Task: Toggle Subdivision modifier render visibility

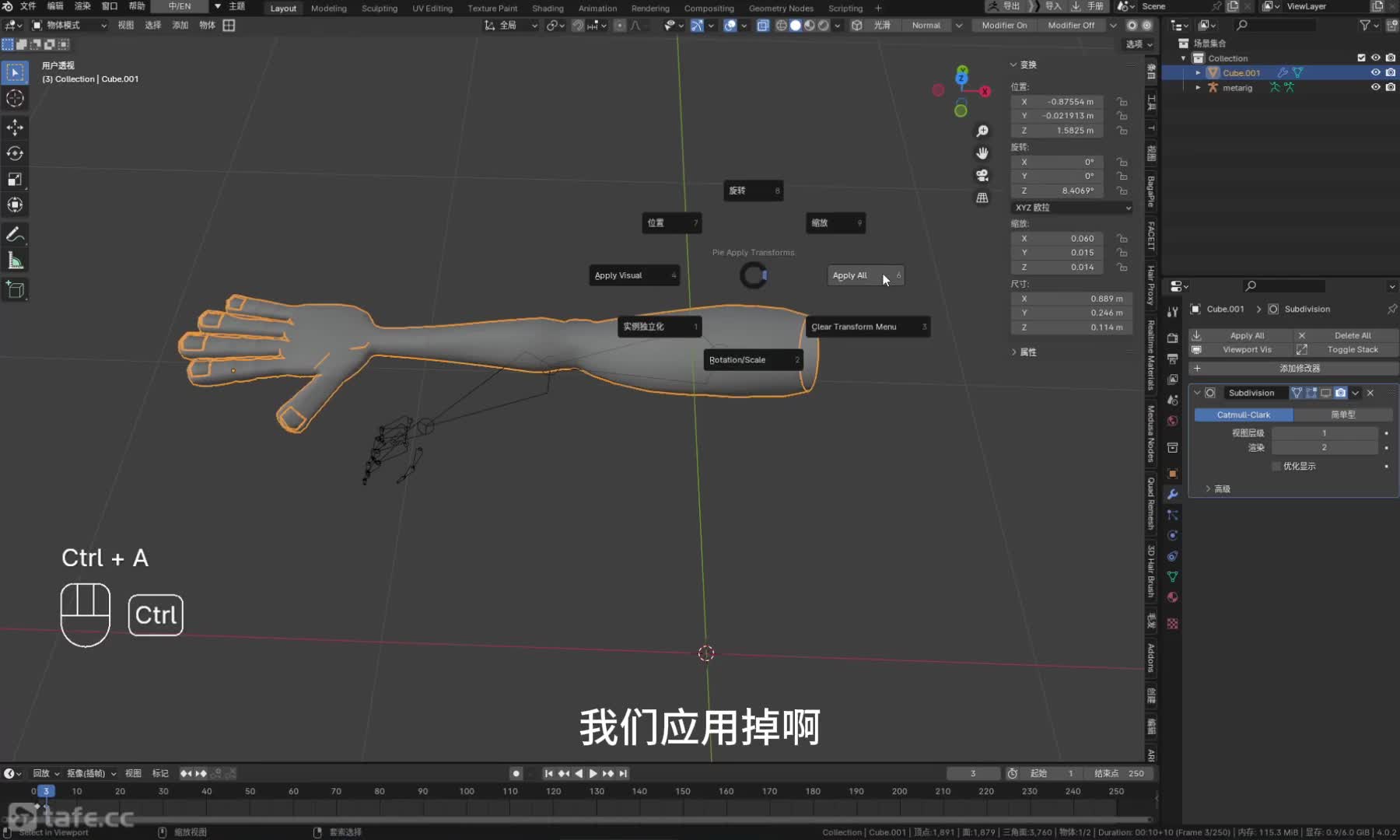Action: 1340,393
